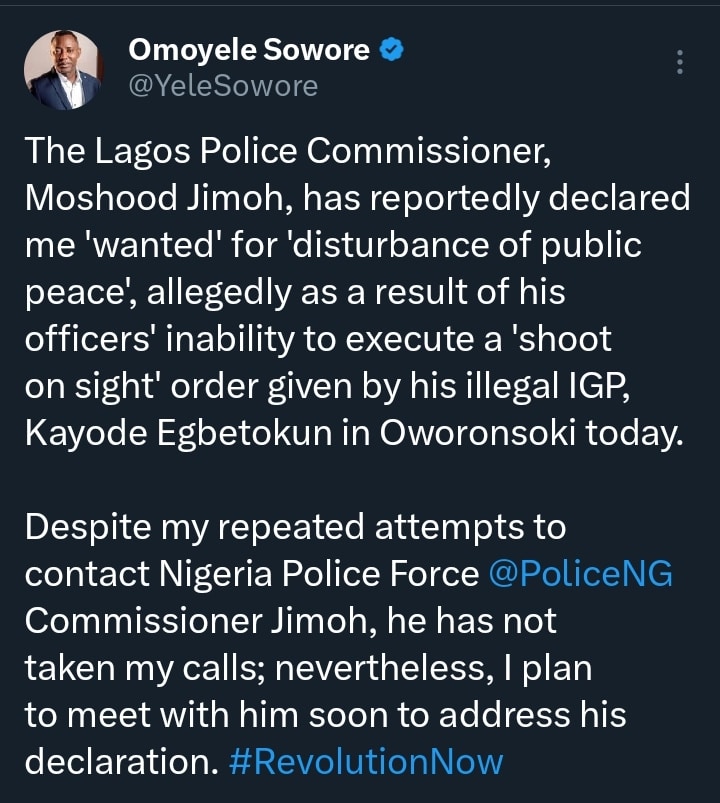Viewport: 720px width, 803px height.
Task: Click Omoyele Sowore's profile picture
Action: pos(63,69)
